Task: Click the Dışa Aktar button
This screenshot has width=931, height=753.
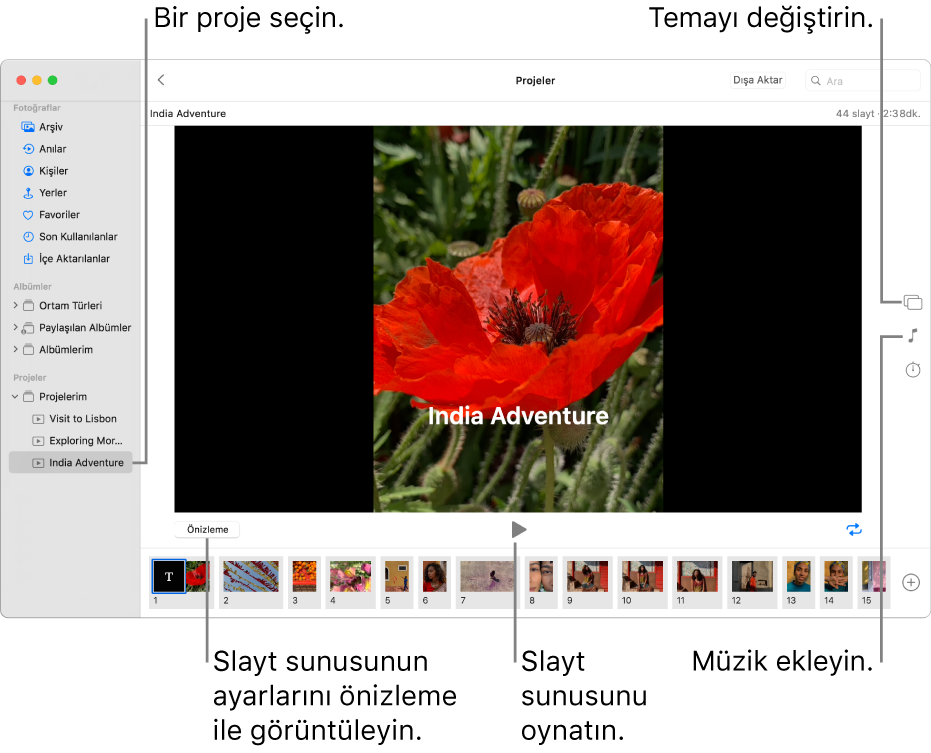Action: 757,79
